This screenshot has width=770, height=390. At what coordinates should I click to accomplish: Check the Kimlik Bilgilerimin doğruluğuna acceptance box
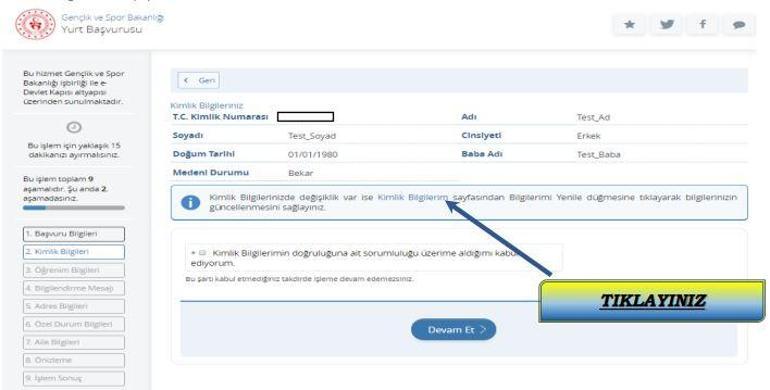point(202,253)
